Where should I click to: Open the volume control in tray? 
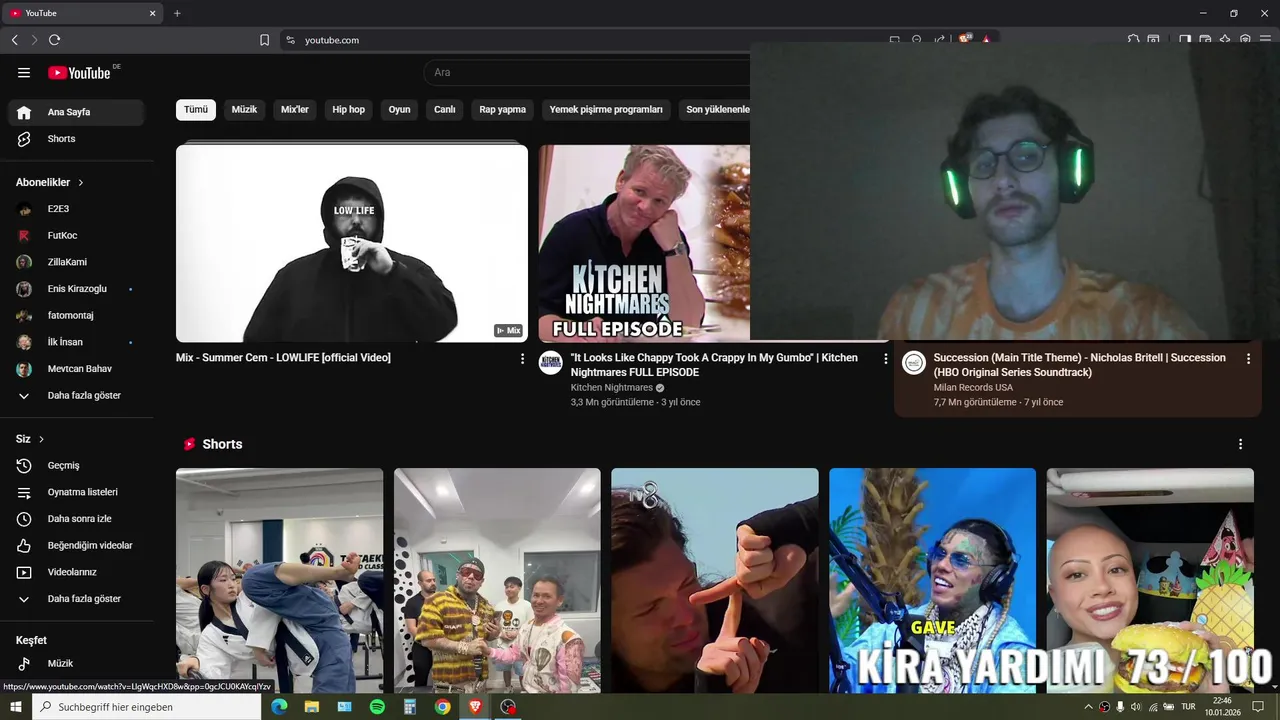tap(1136, 707)
